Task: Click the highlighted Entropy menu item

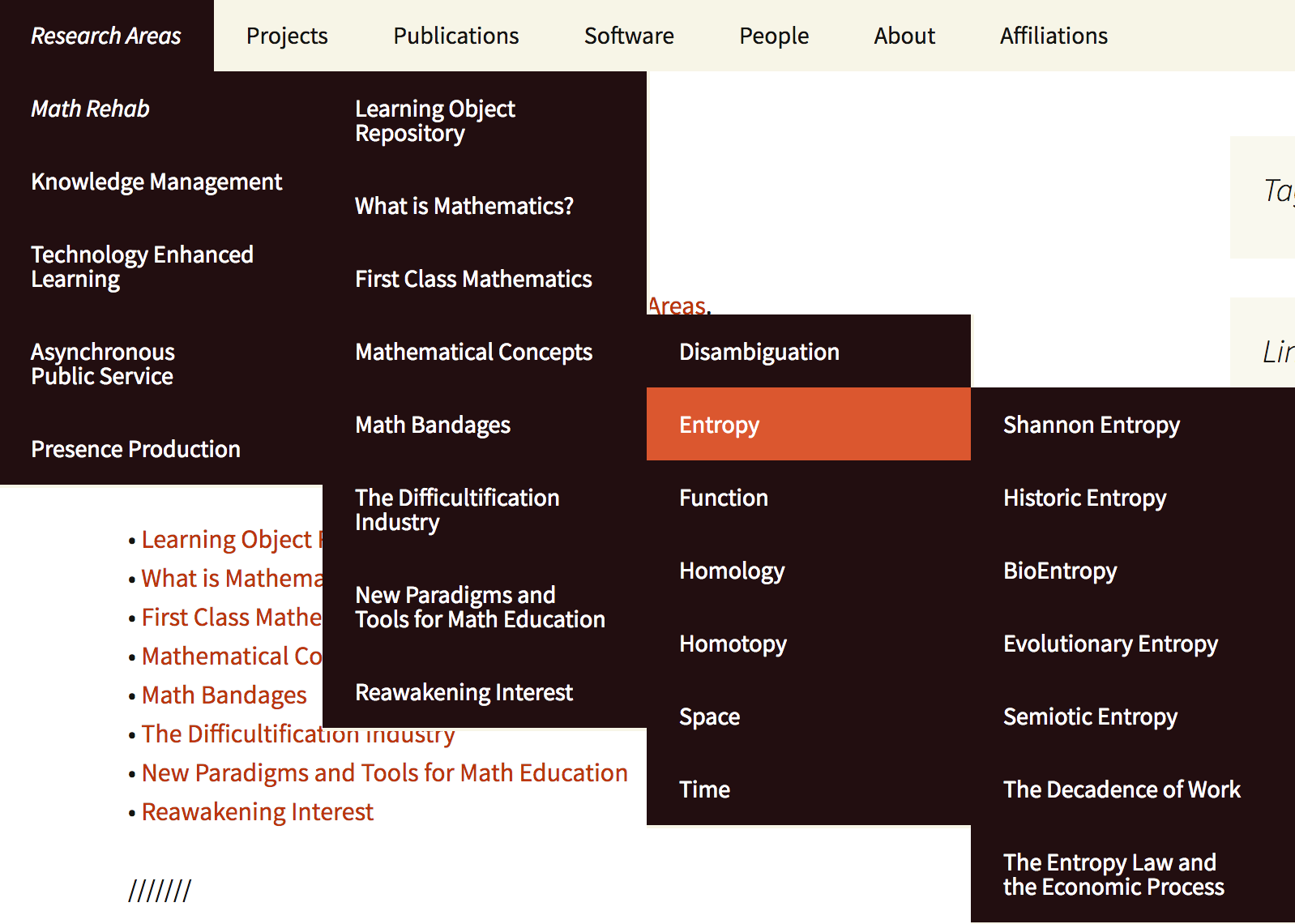Action: click(719, 425)
